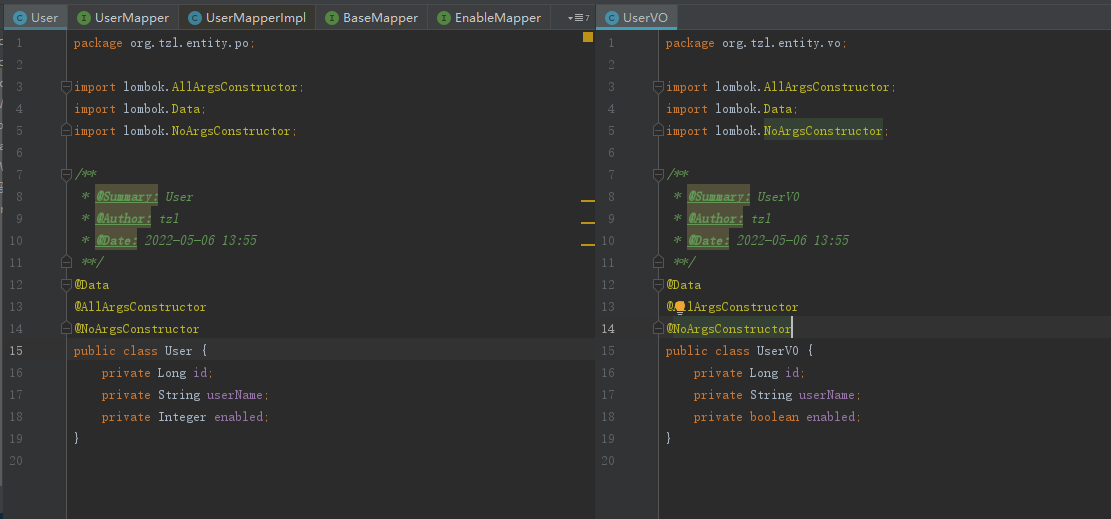The width and height of the screenshot is (1111, 519).
Task: Click the EnableMapper interface icon
Action: pos(444,17)
